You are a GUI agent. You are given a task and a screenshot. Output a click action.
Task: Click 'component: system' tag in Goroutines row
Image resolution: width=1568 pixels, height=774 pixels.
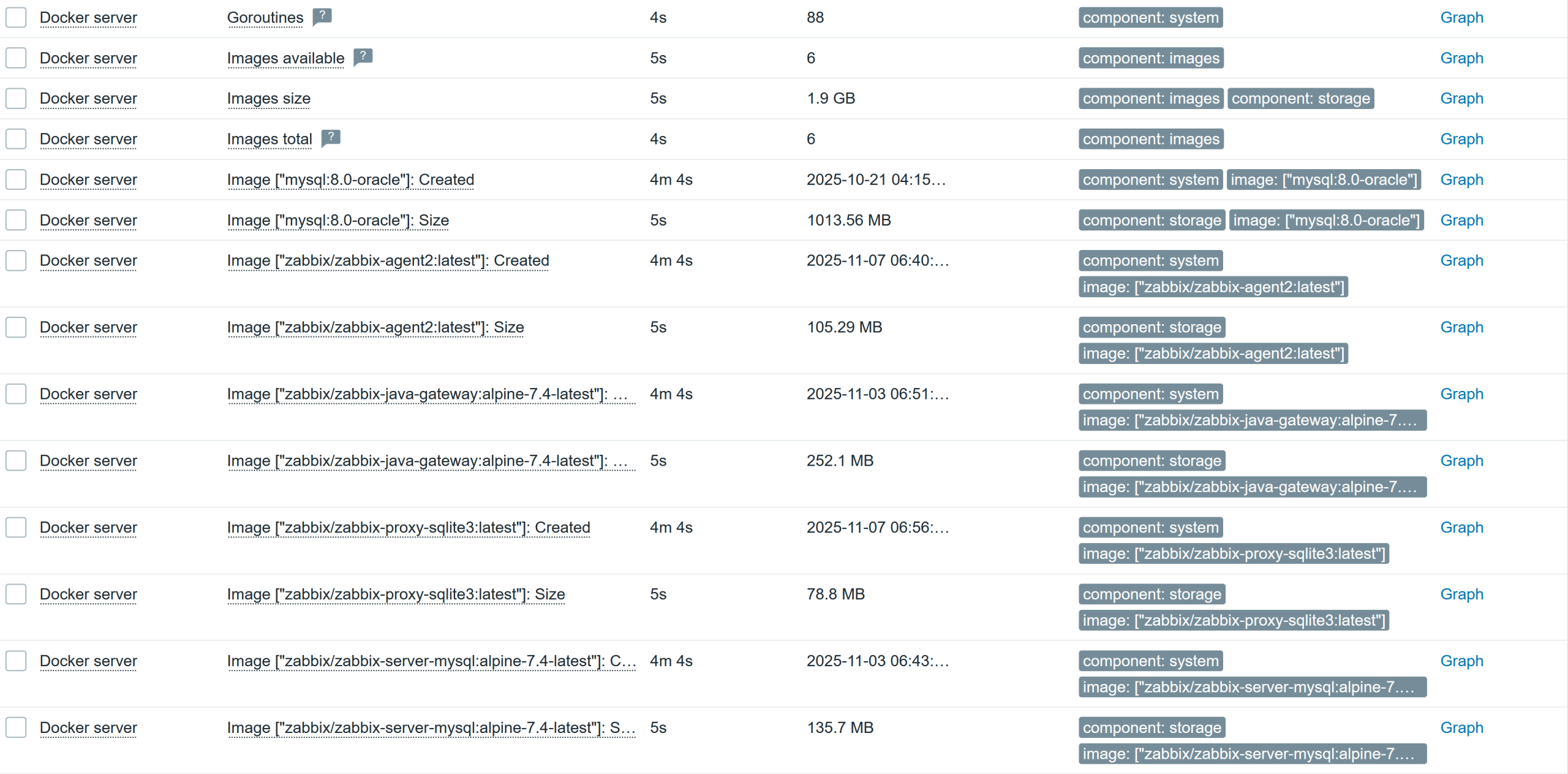[x=1150, y=18]
